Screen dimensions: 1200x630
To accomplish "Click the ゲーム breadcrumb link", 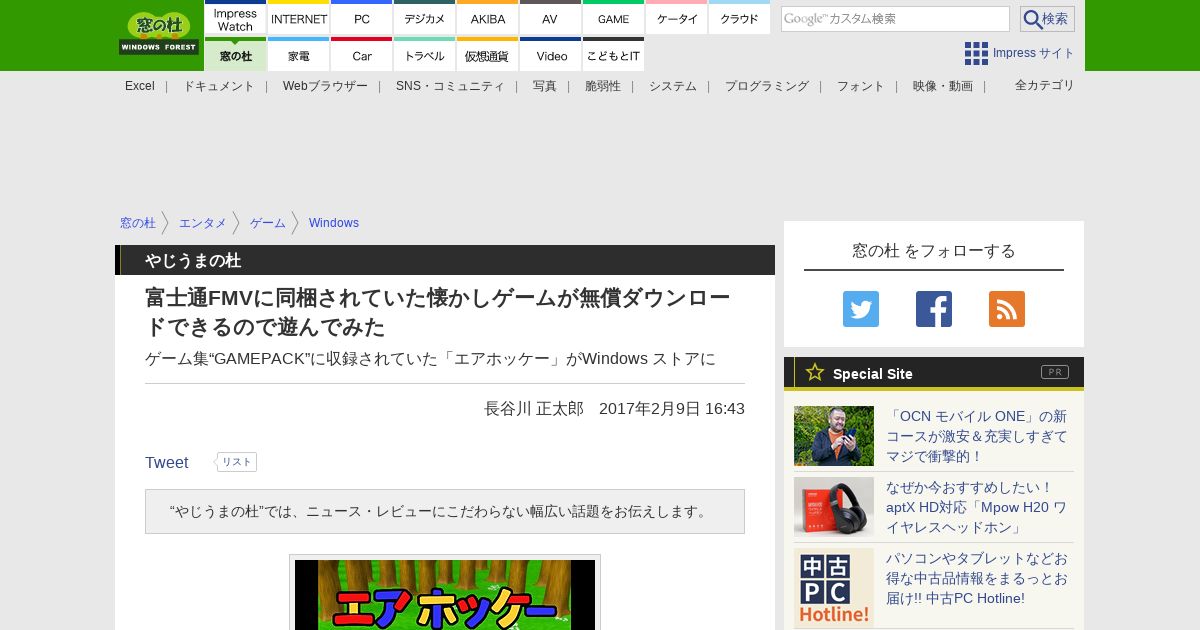I will point(268,223).
